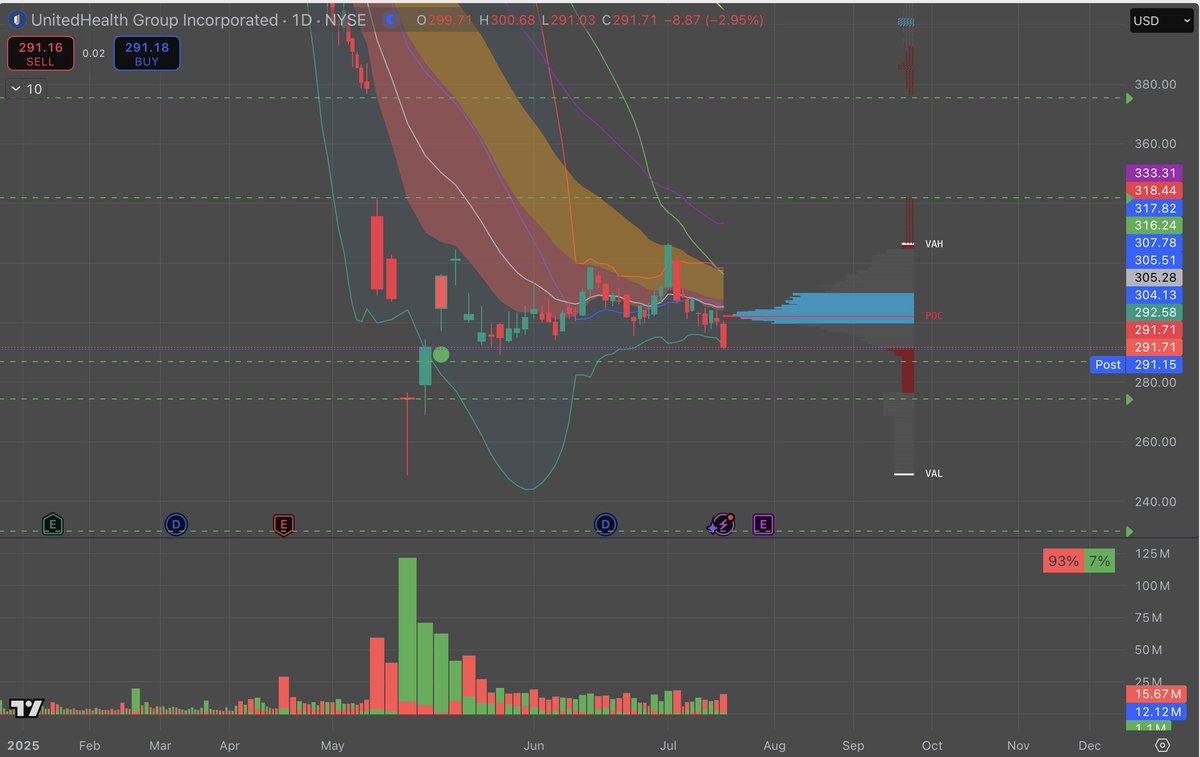Image resolution: width=1200 pixels, height=757 pixels.
Task: Click the red PDC line label
Action: pos(934,316)
